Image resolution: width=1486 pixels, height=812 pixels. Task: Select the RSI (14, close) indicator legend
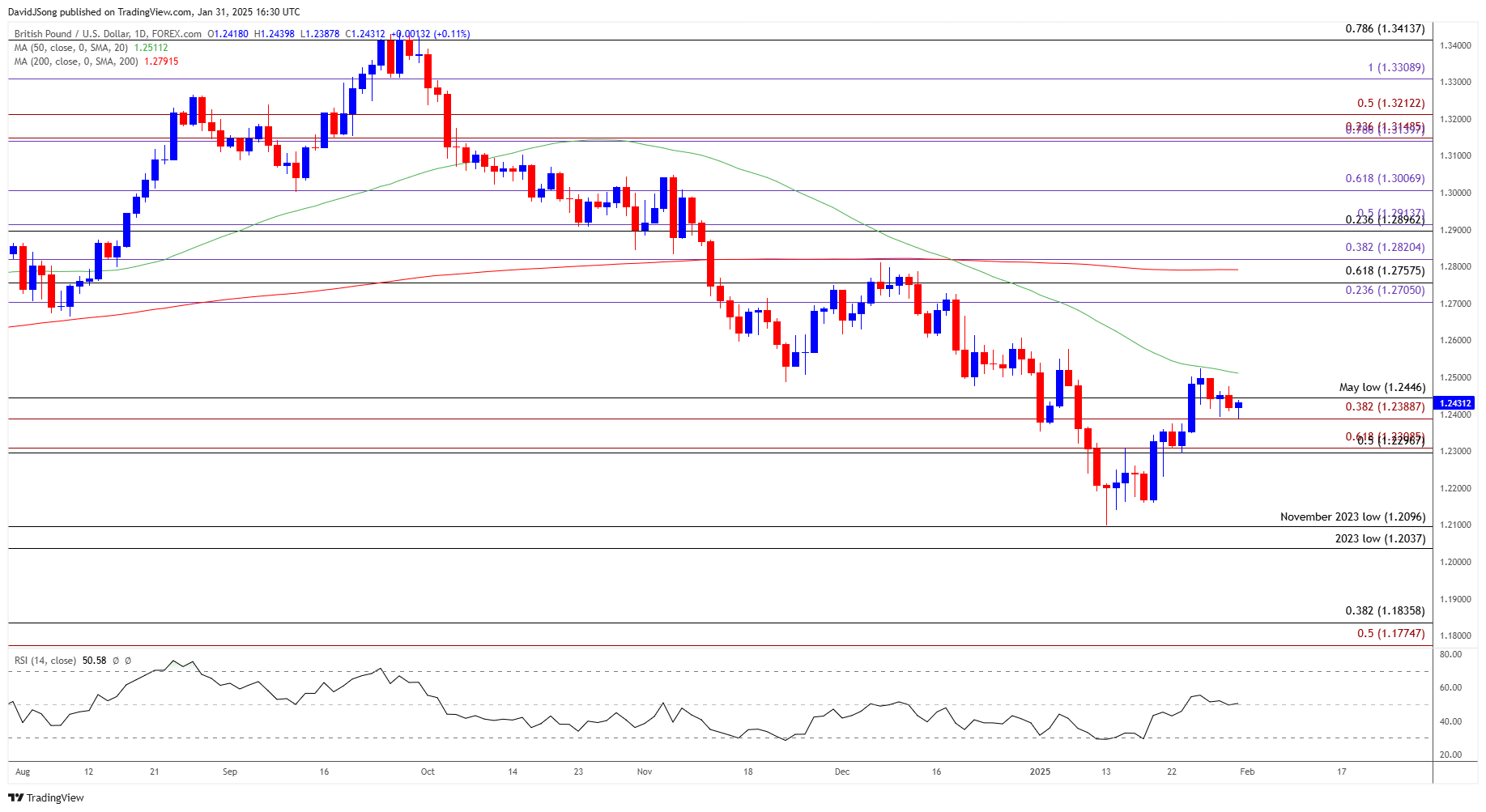45,661
